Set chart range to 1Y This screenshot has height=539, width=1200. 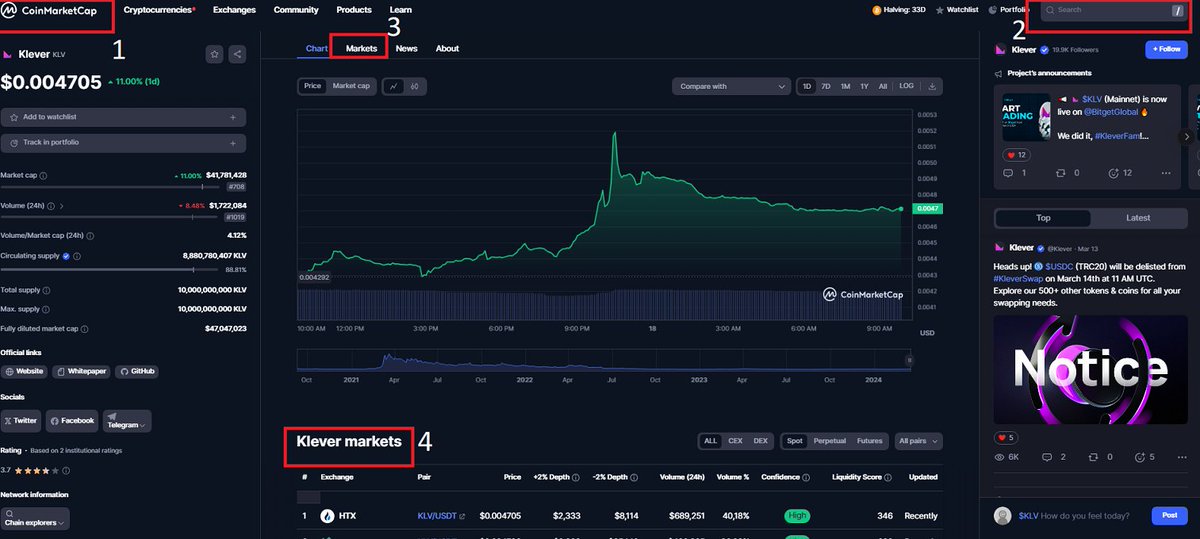[x=864, y=86]
